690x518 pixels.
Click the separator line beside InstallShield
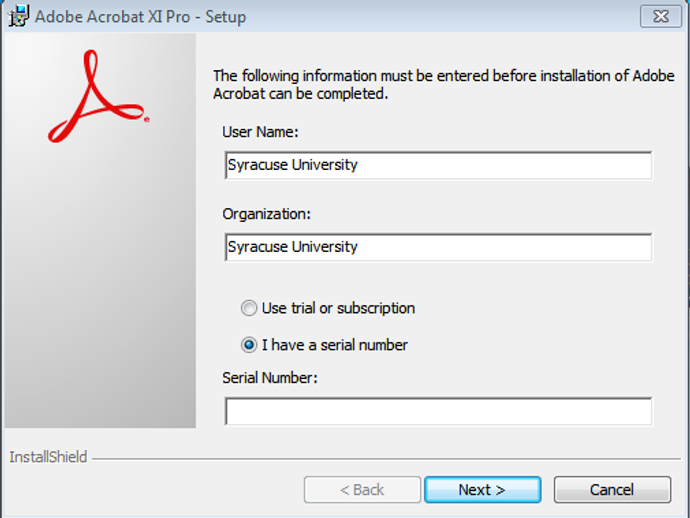tap(380, 458)
